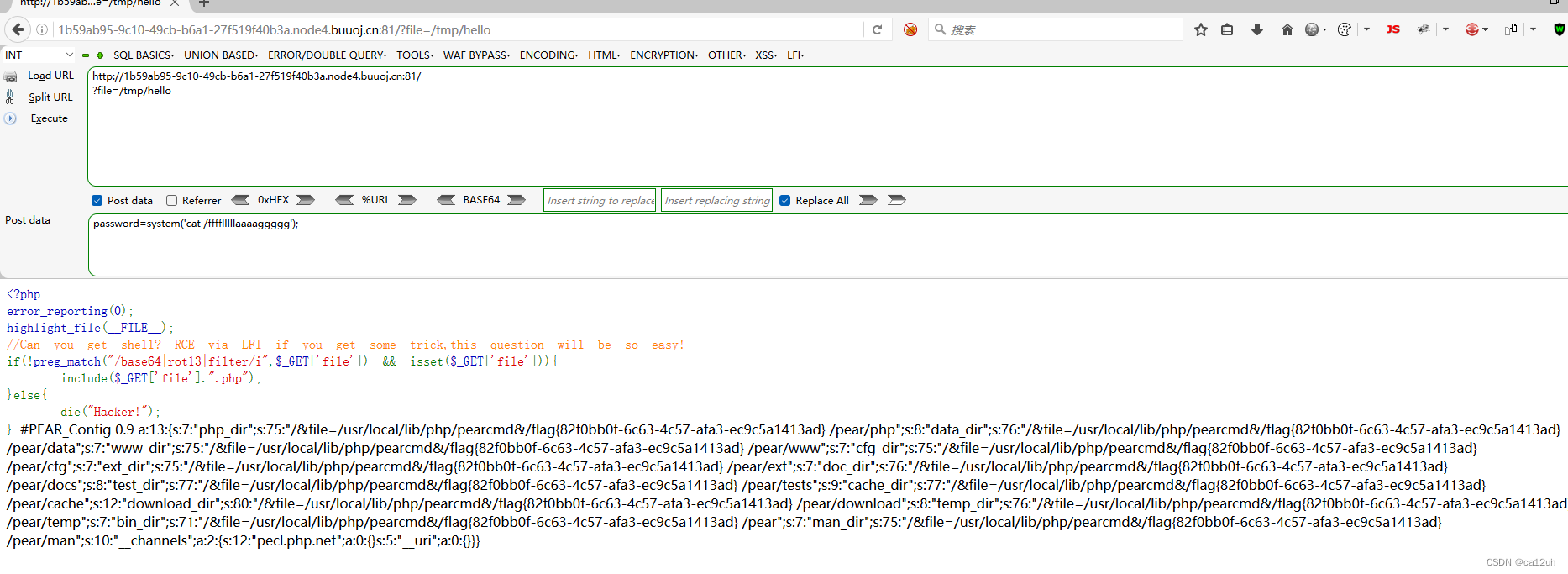Click the Execute button
Image resolution: width=1568 pixels, height=574 pixels.
pyautogui.click(x=49, y=118)
